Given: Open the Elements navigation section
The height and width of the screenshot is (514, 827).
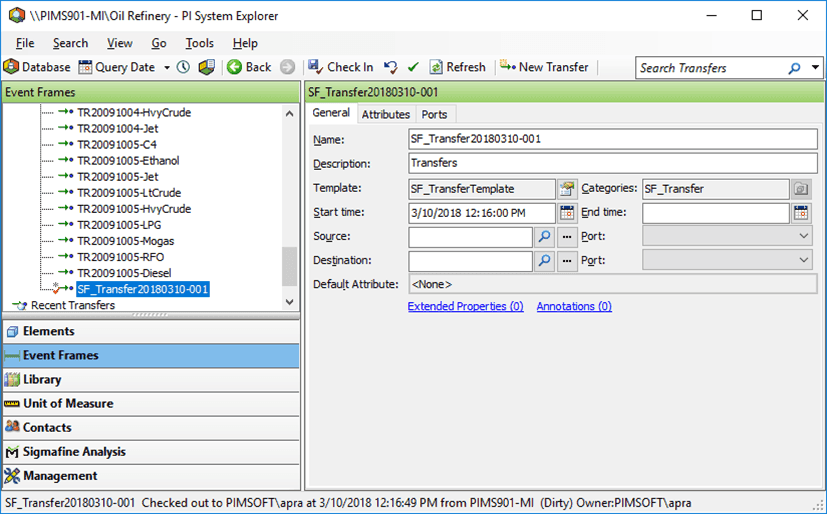Looking at the screenshot, I should tap(151, 332).
